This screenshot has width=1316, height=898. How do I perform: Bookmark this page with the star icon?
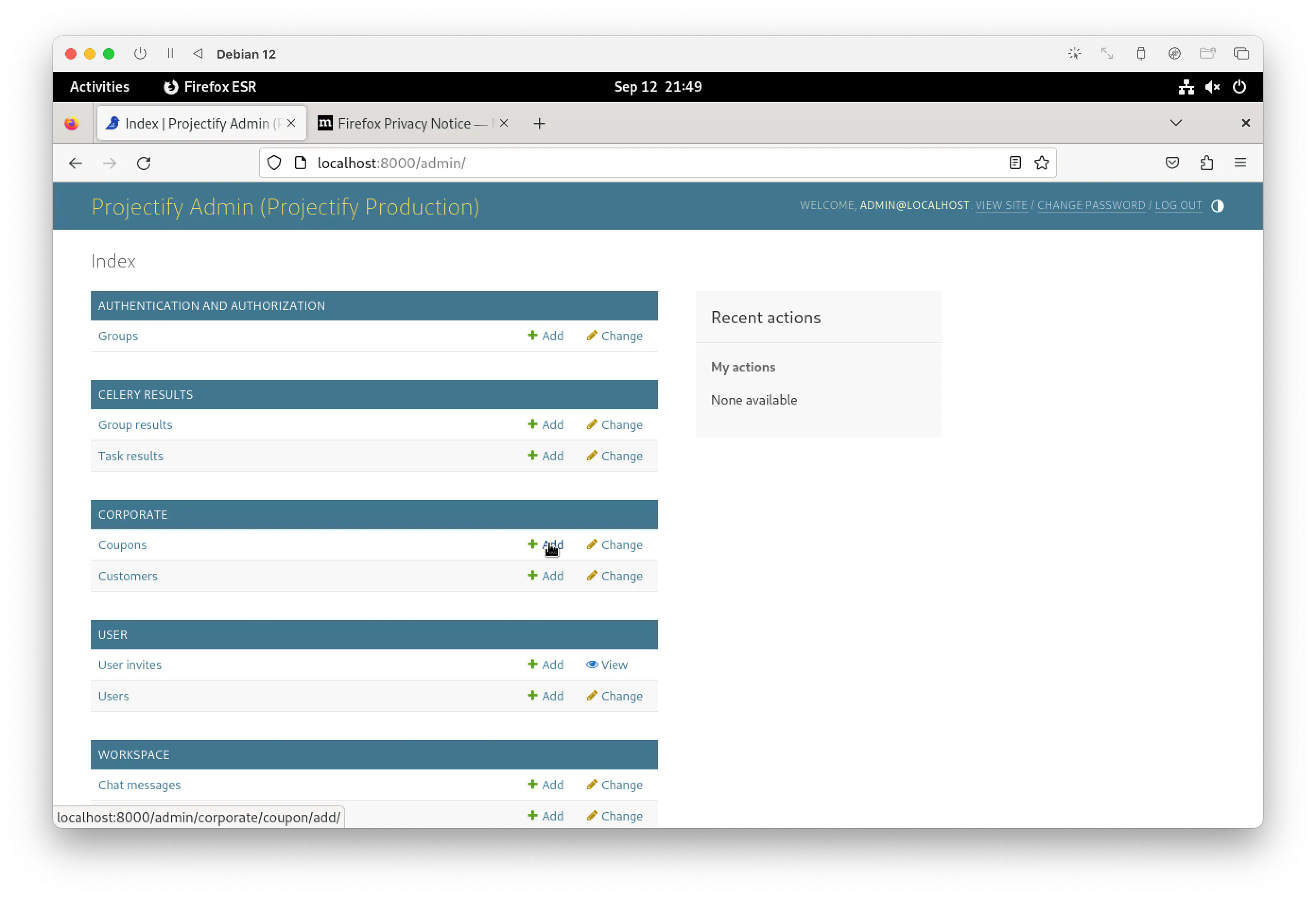point(1041,163)
